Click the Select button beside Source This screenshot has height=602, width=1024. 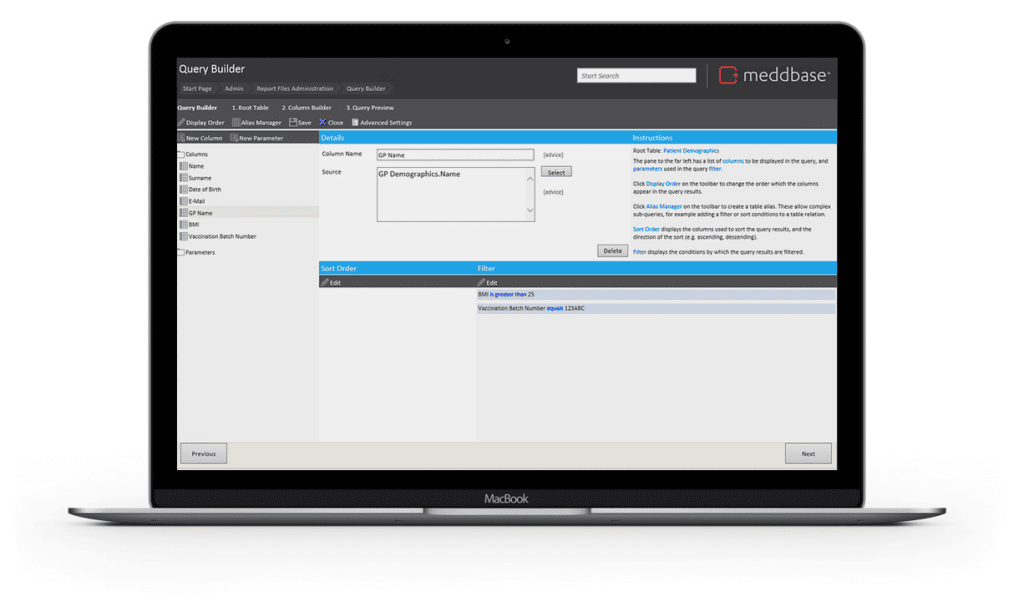click(556, 172)
